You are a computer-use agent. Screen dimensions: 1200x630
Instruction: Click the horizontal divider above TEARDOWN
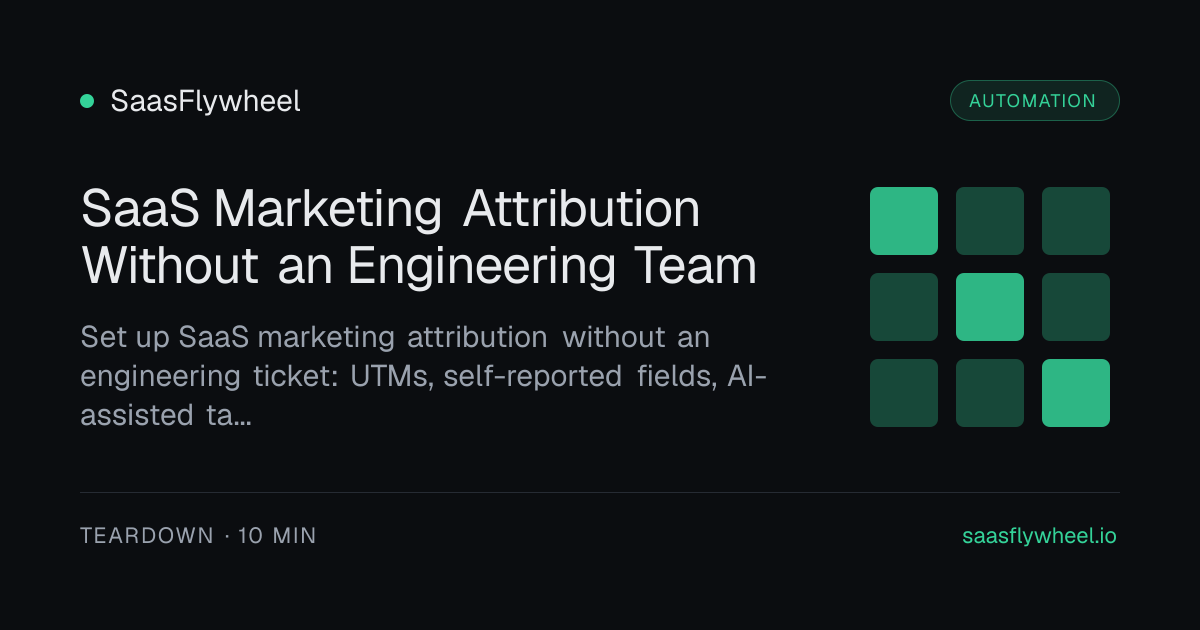(x=600, y=492)
